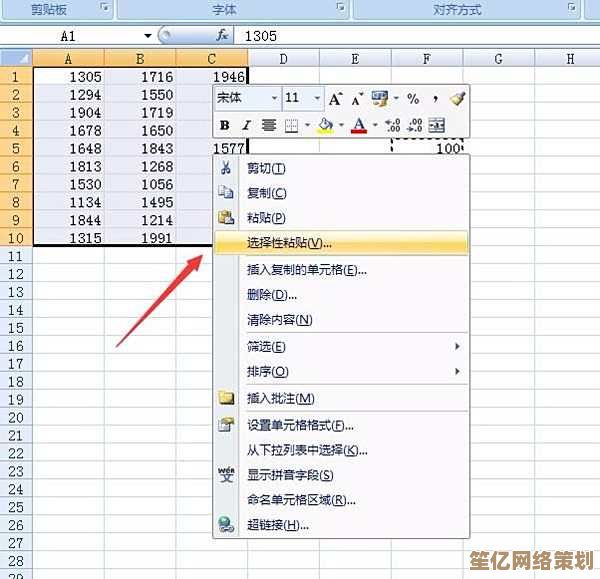This screenshot has width=600, height=579.
Task: Click the increase font size icon
Action: (x=335, y=98)
